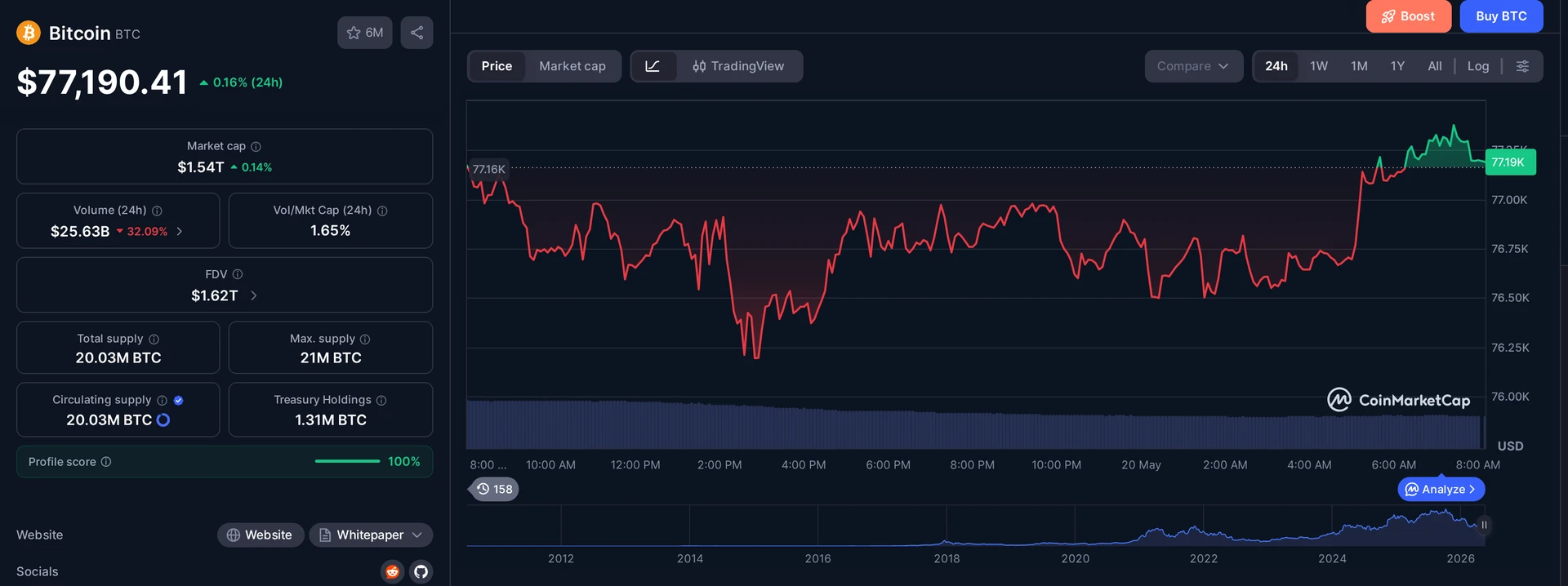The width and height of the screenshot is (1568, 586).
Task: Open the share icon button
Action: [x=416, y=33]
